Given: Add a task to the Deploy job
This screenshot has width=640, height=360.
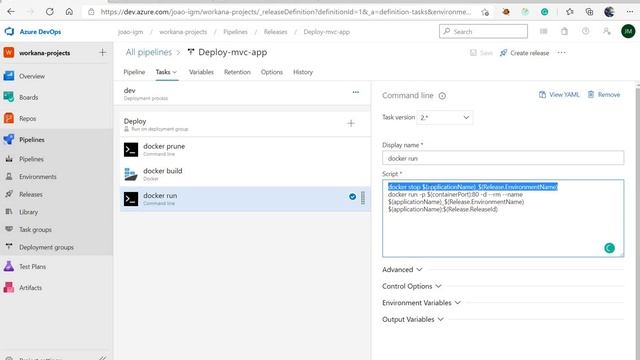Looking at the screenshot, I should click(x=351, y=123).
